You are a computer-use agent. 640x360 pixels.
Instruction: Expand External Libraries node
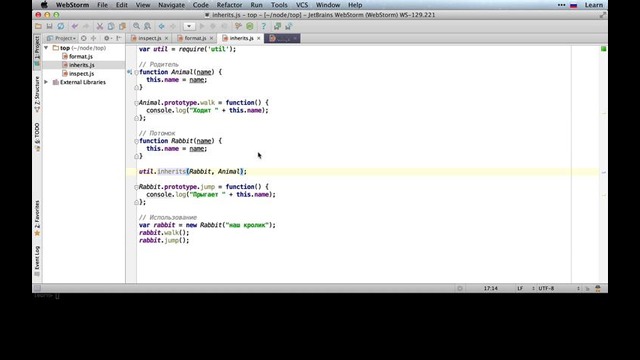pos(46,82)
